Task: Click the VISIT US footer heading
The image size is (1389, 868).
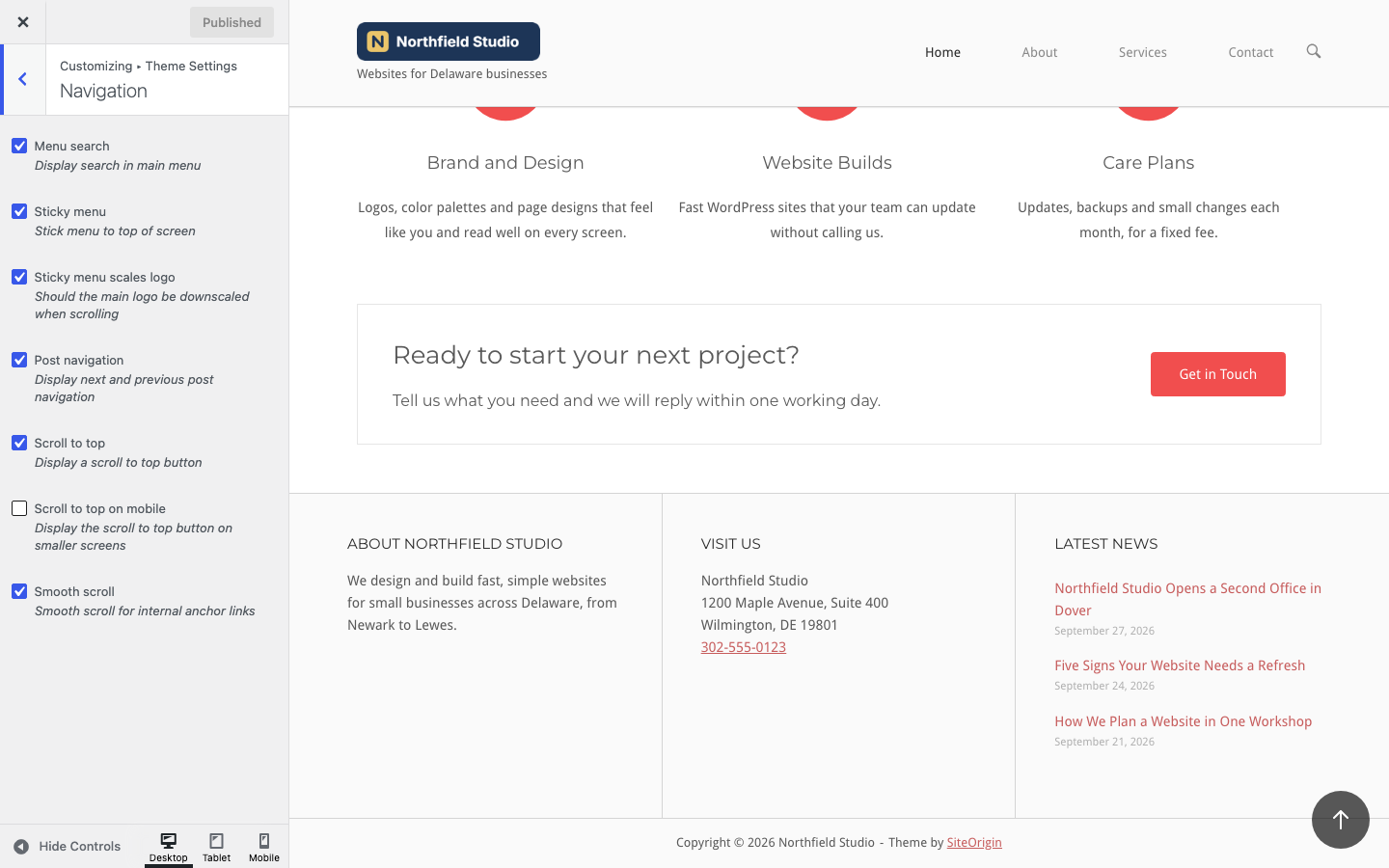Action: click(731, 544)
